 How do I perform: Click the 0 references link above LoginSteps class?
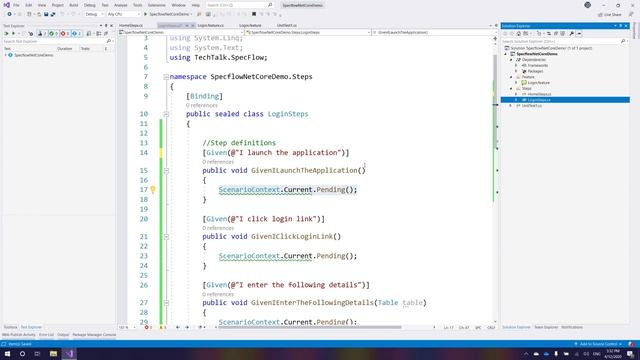click(x=202, y=105)
